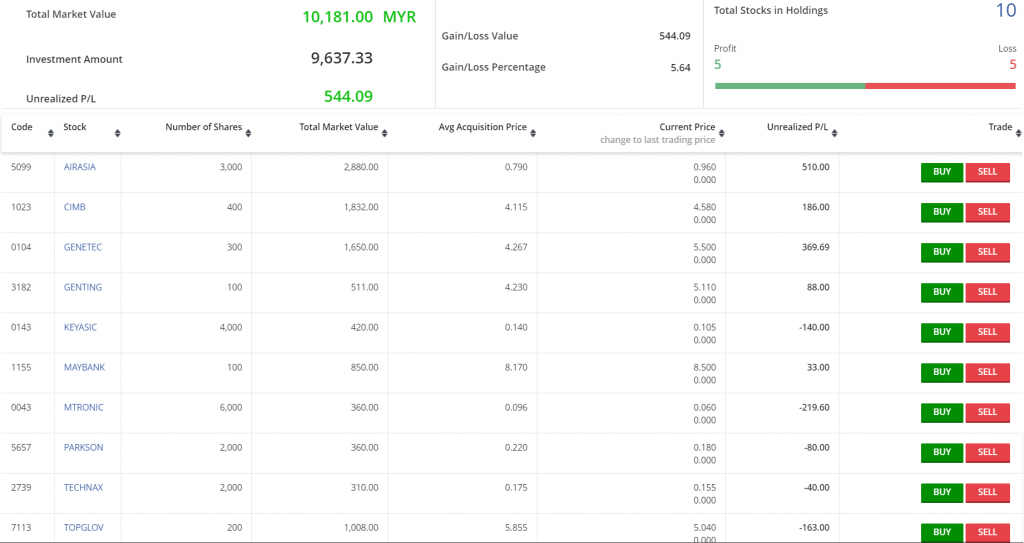
Task: Sort by Unrealized P/L arrows
Action: coord(835,133)
